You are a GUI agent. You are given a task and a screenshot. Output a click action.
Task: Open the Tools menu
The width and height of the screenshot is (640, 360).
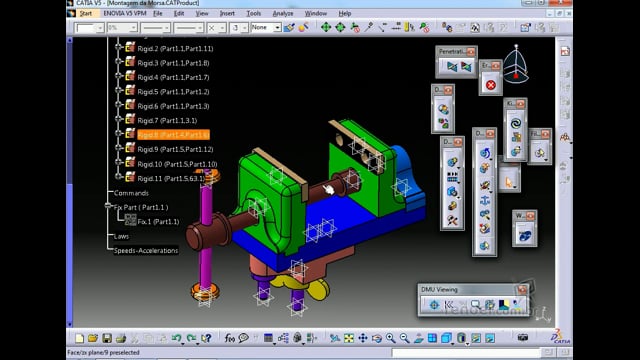[253, 13]
